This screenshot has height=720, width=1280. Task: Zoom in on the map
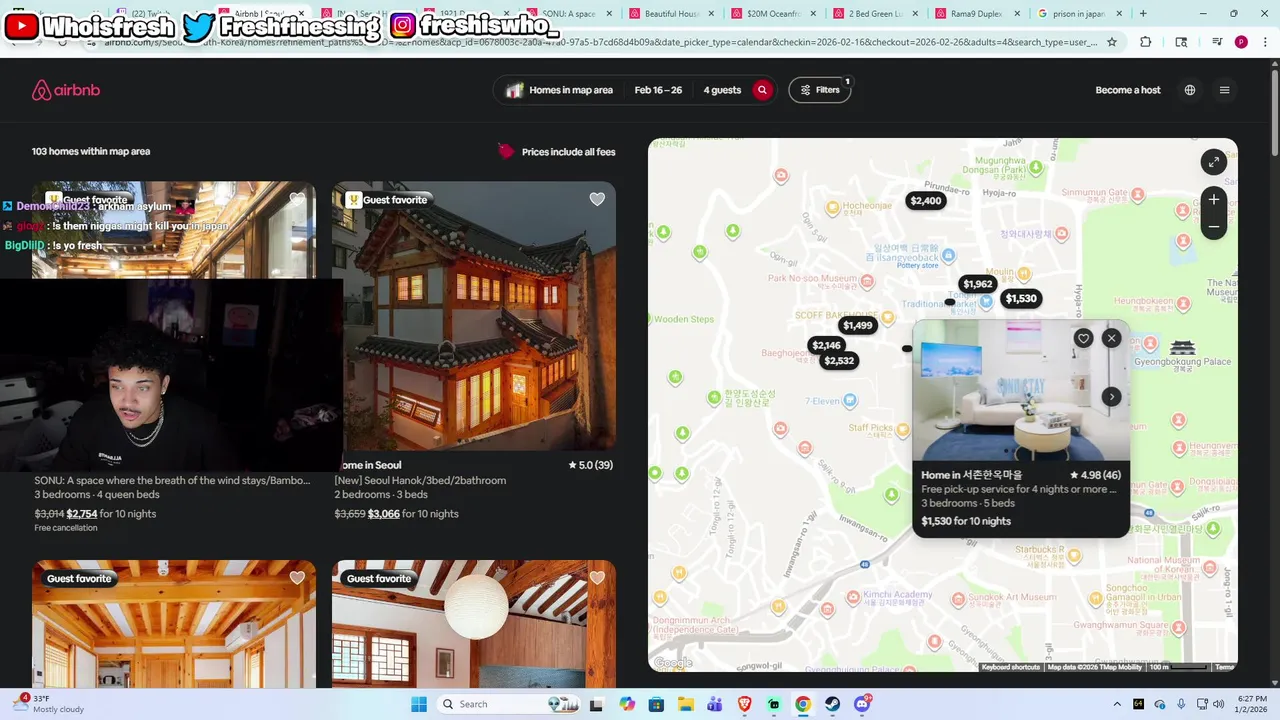[x=1213, y=199]
